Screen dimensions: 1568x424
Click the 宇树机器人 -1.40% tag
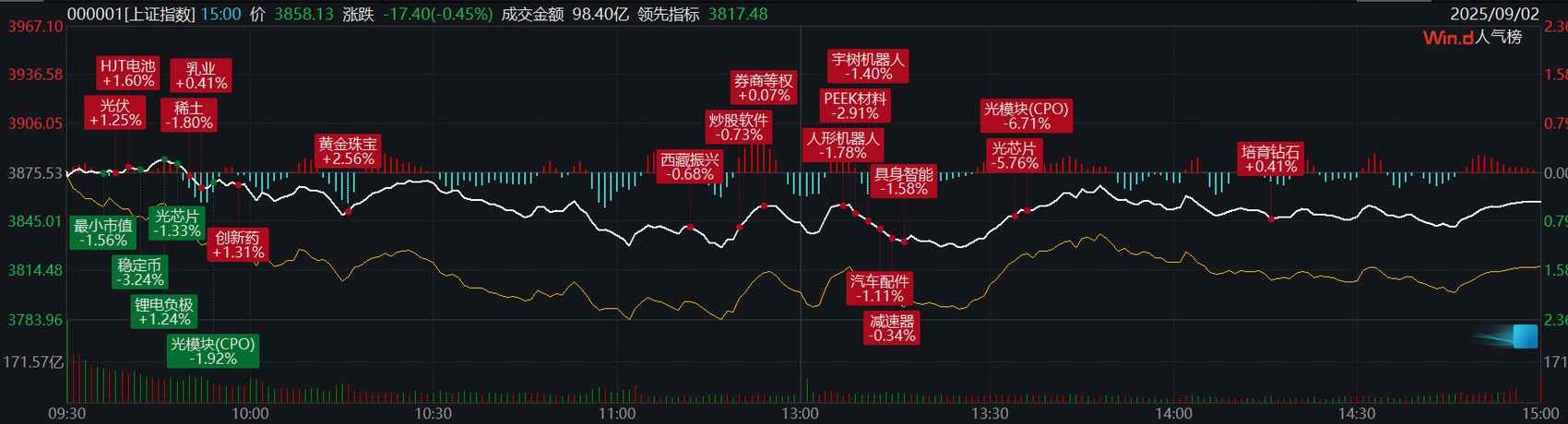[x=869, y=66]
